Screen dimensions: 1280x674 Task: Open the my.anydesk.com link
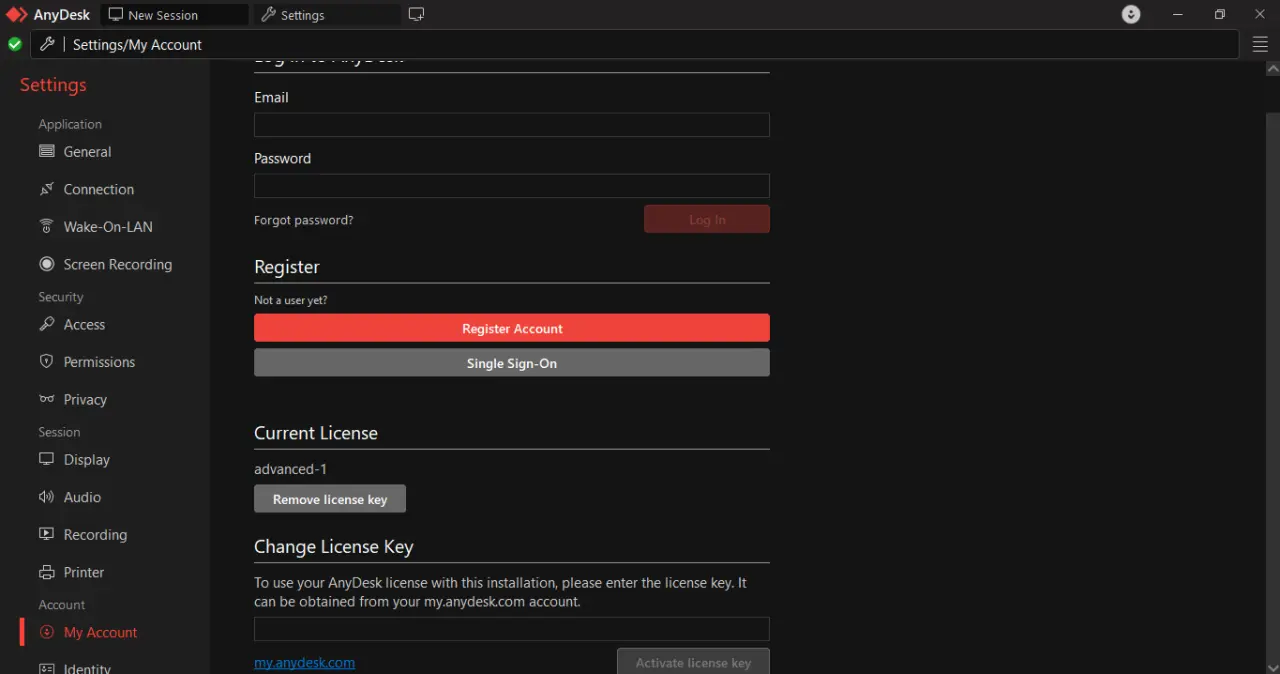tap(304, 662)
